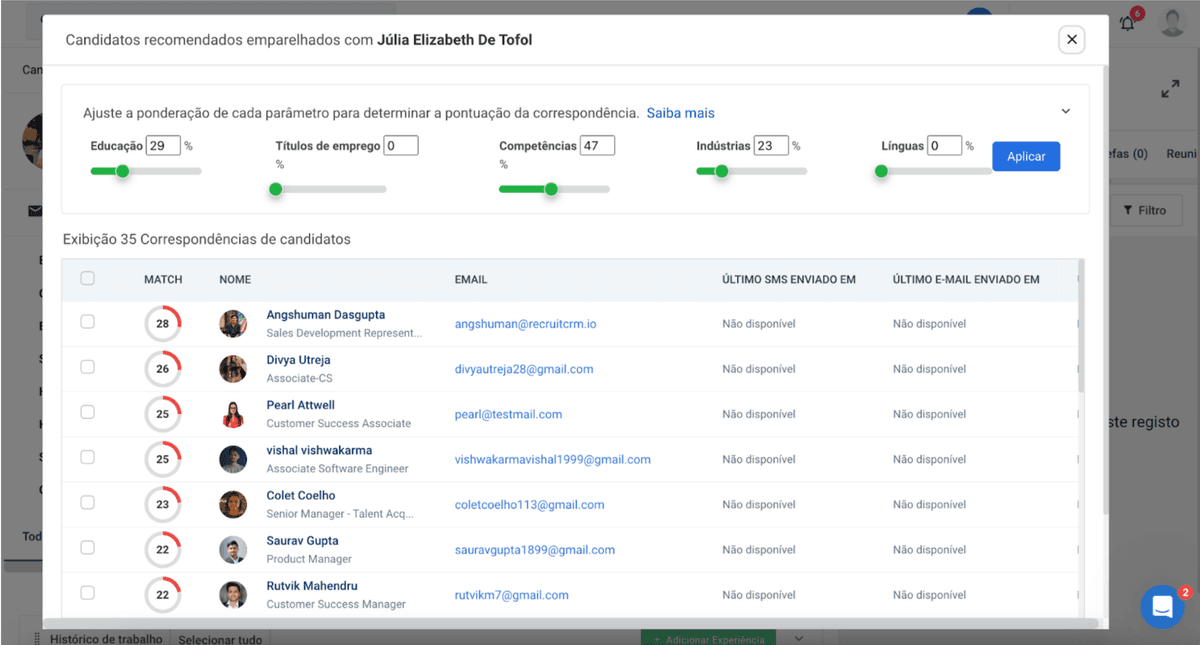Viewport: 1200px width, 645px height.
Task: Apply weighting changes with the Aplicar button
Action: click(x=1026, y=156)
